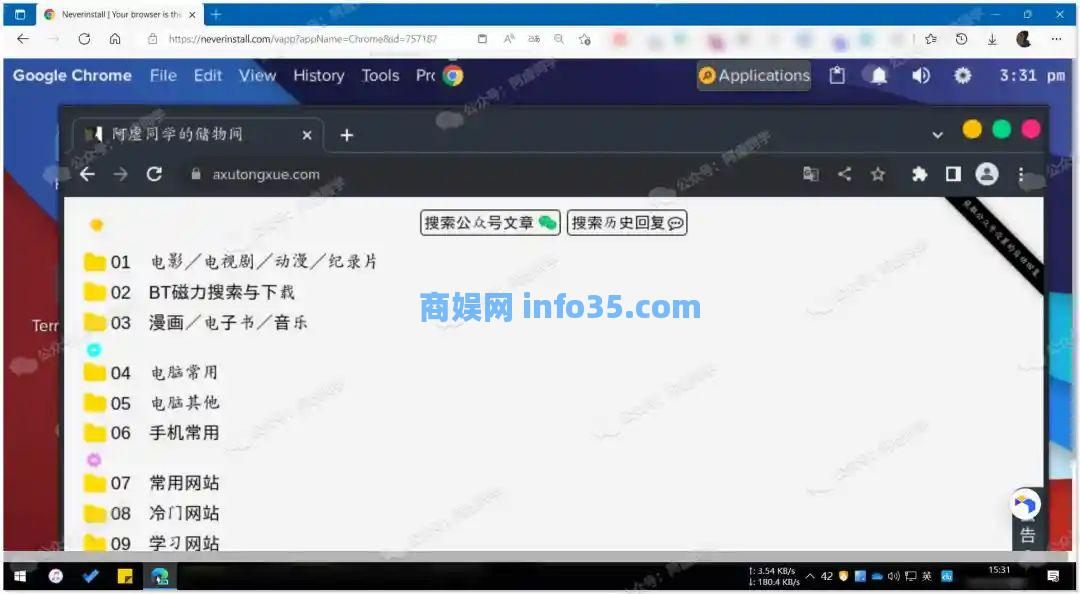Open folder 05 电脑其他
The height and width of the screenshot is (594, 1080).
click(x=152, y=403)
